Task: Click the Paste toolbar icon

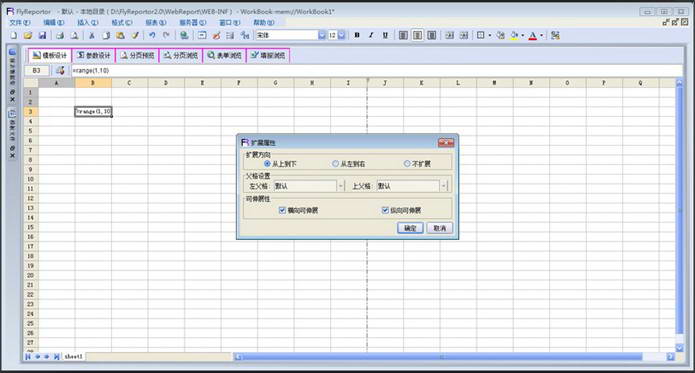Action: pyautogui.click(x=120, y=35)
